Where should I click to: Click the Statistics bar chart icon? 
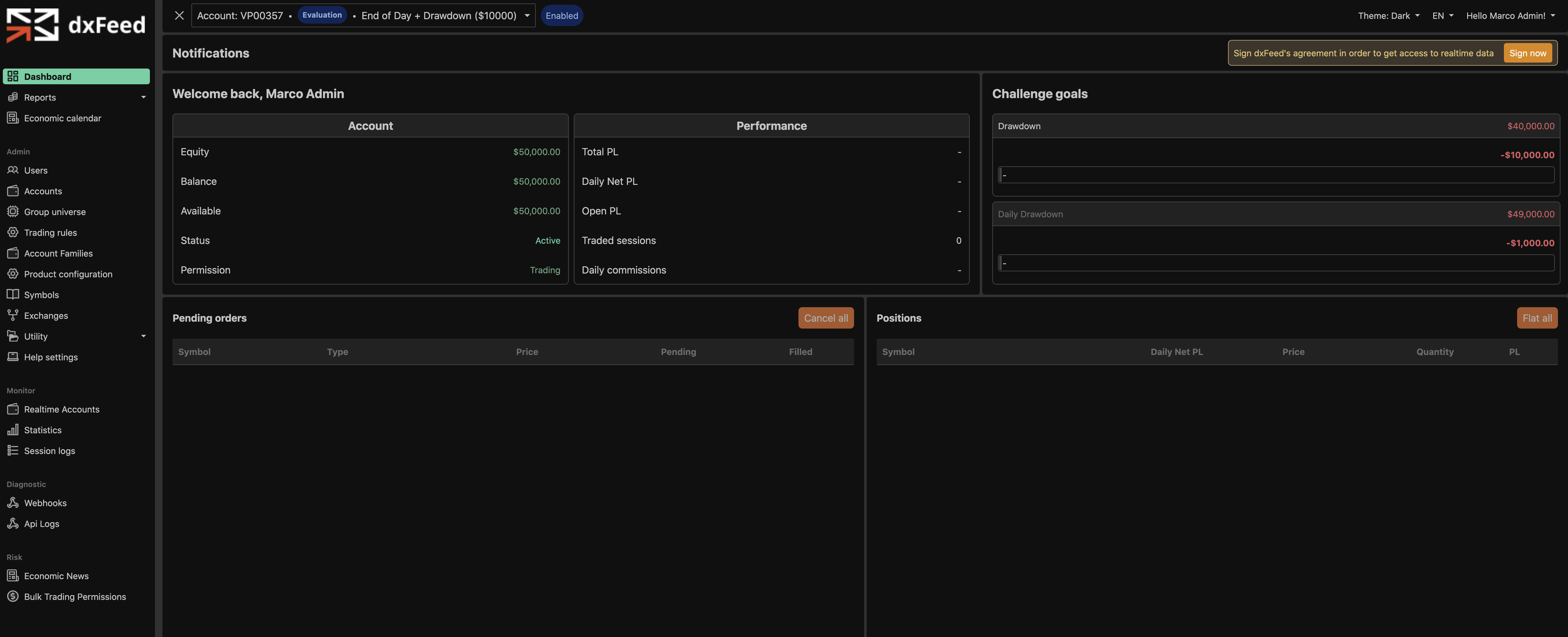pos(13,430)
